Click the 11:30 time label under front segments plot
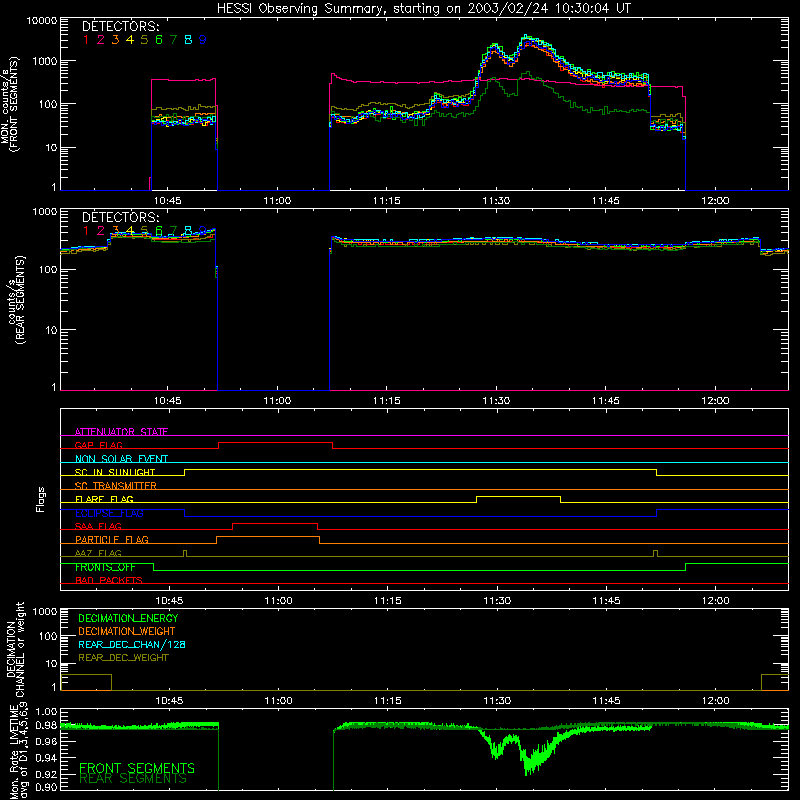The image size is (800, 800). pyautogui.click(x=496, y=201)
